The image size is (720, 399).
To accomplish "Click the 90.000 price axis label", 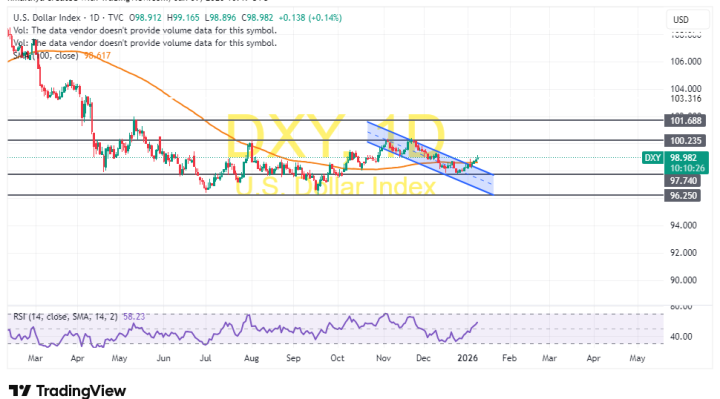I will [x=683, y=280].
